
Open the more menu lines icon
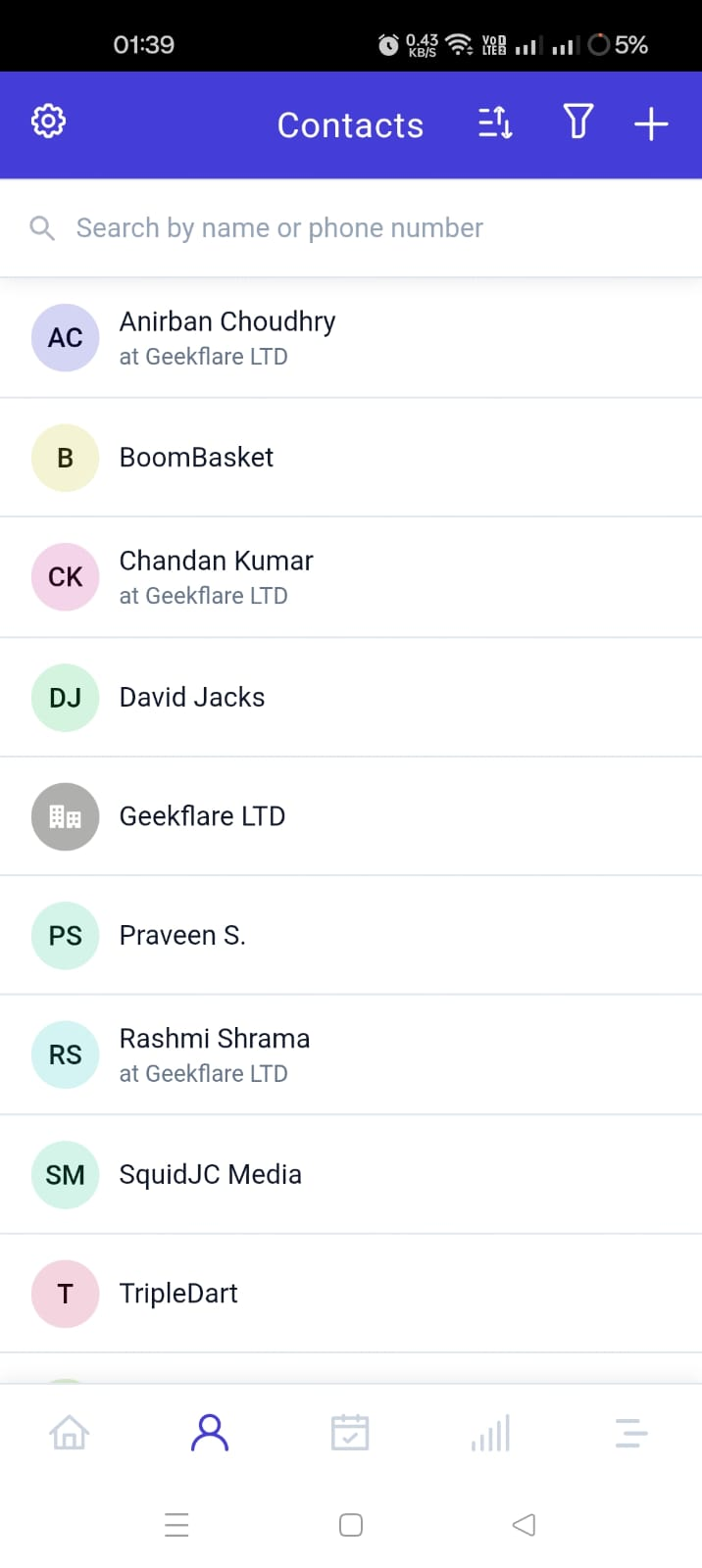[x=631, y=1433]
